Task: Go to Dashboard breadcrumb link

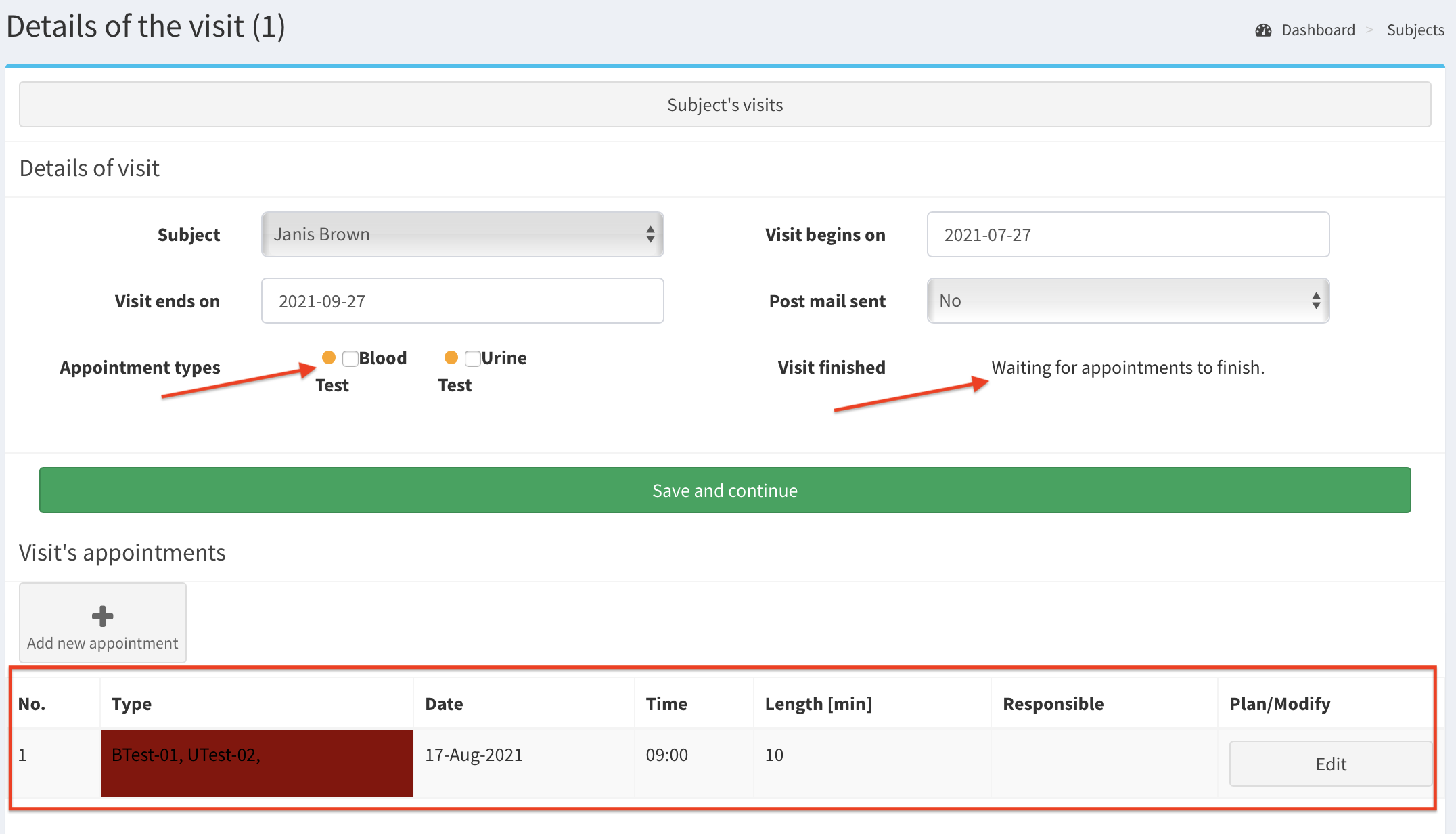Action: 1318,30
